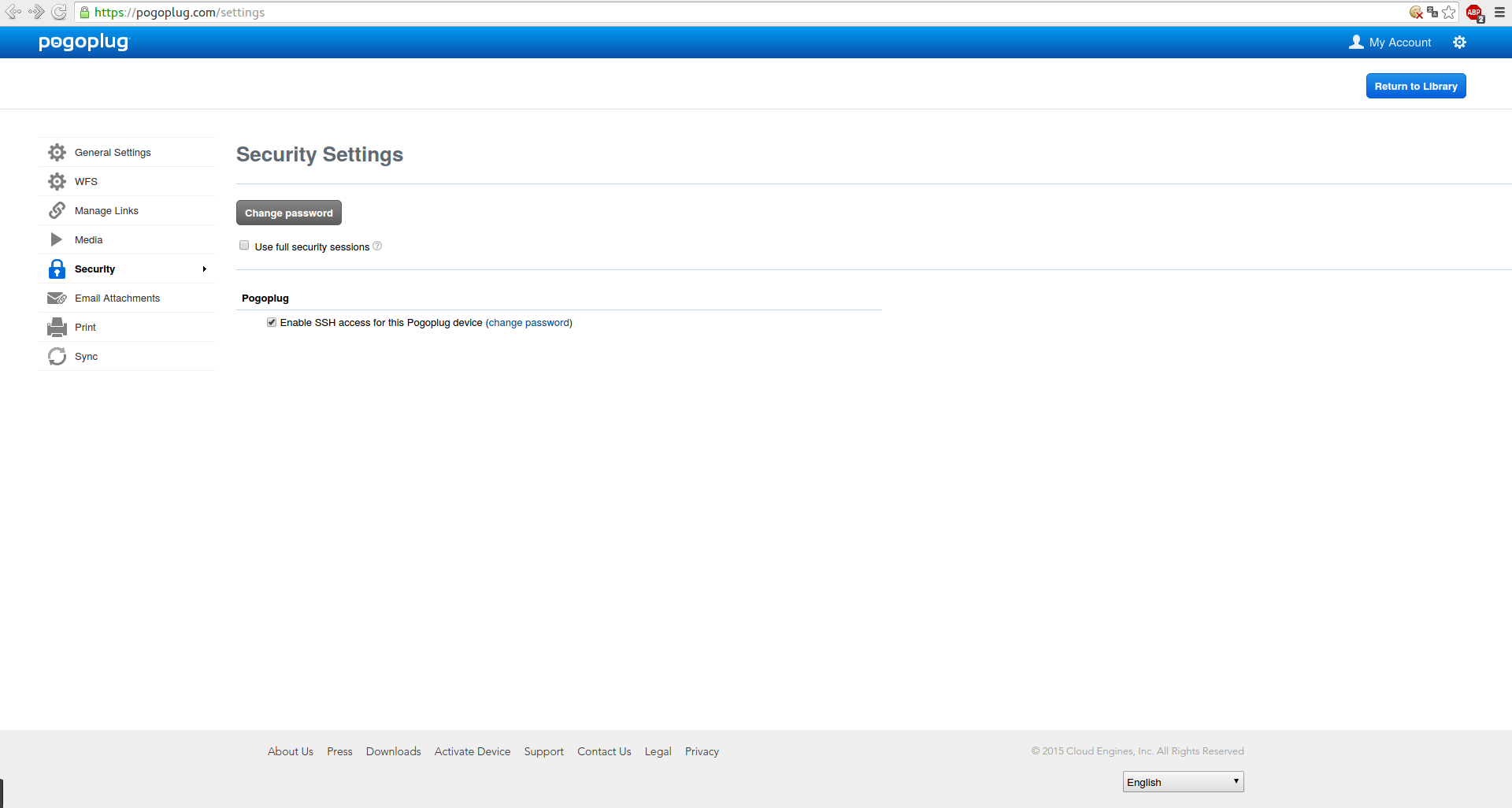Click the Pogoplug device section label
The height and width of the screenshot is (808, 1512).
click(x=265, y=298)
